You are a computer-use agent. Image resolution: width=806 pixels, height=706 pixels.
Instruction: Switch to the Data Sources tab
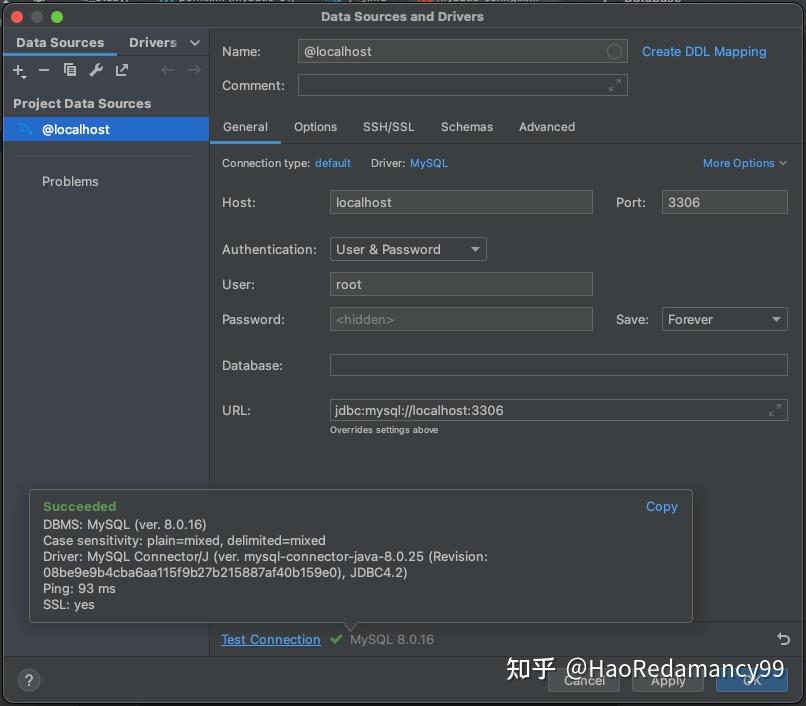[x=60, y=43]
